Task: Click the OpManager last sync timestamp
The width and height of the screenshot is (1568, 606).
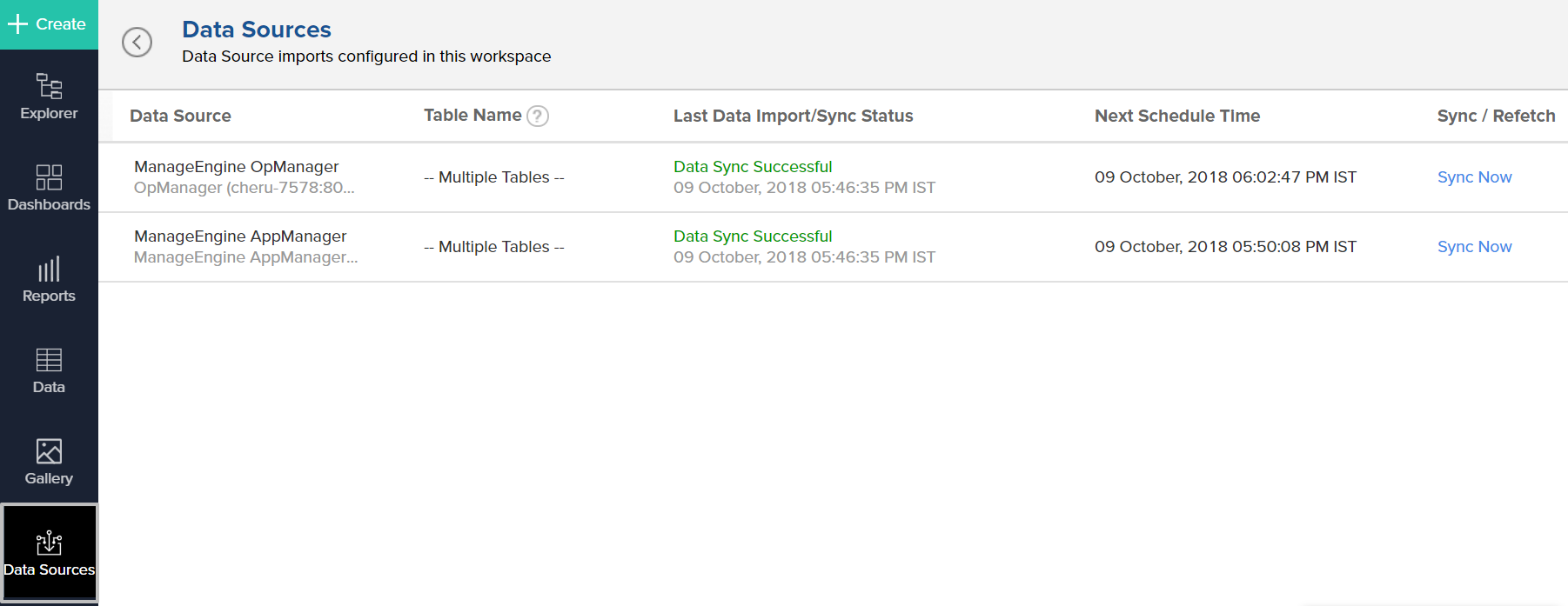Action: (804, 188)
